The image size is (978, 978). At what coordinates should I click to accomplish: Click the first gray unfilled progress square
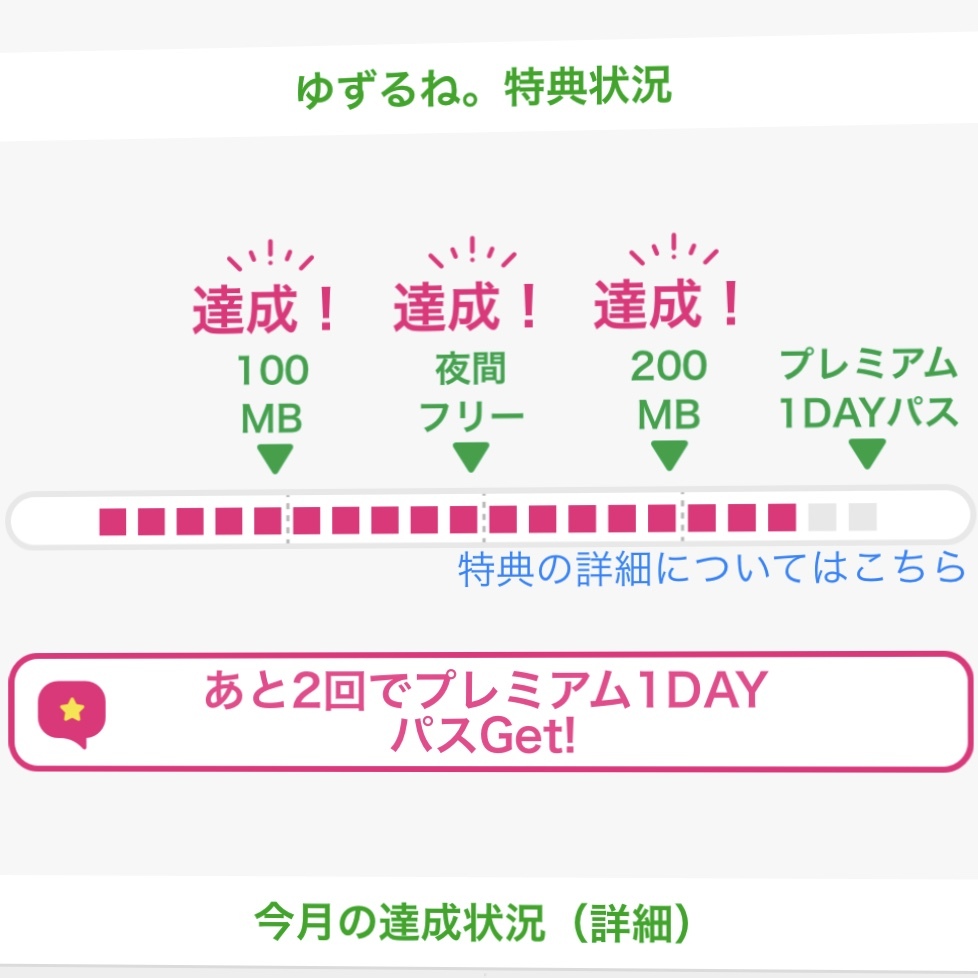pos(823,517)
